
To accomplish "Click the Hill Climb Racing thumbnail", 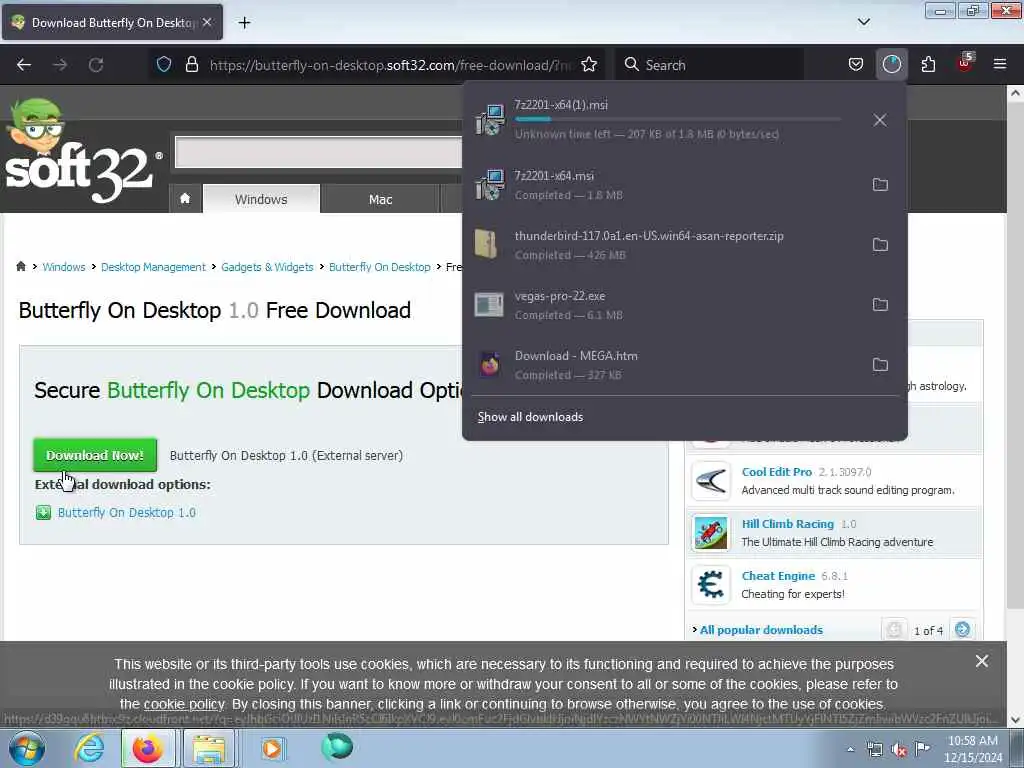I will [711, 533].
